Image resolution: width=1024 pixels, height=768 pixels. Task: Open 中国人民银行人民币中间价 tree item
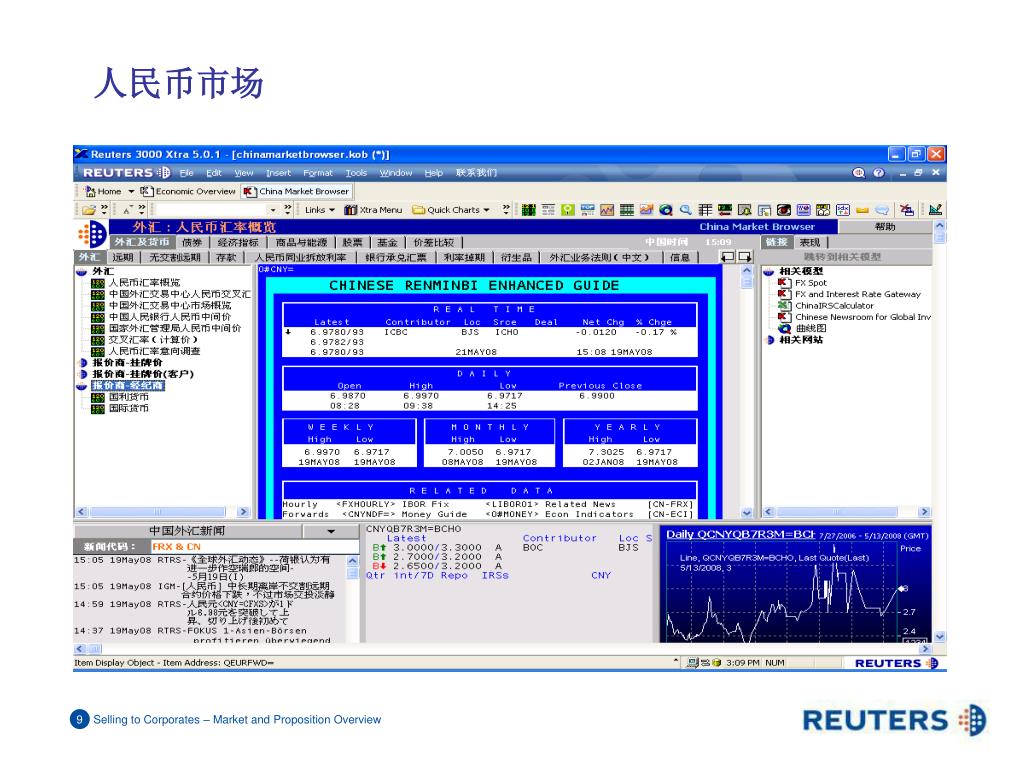click(x=170, y=317)
